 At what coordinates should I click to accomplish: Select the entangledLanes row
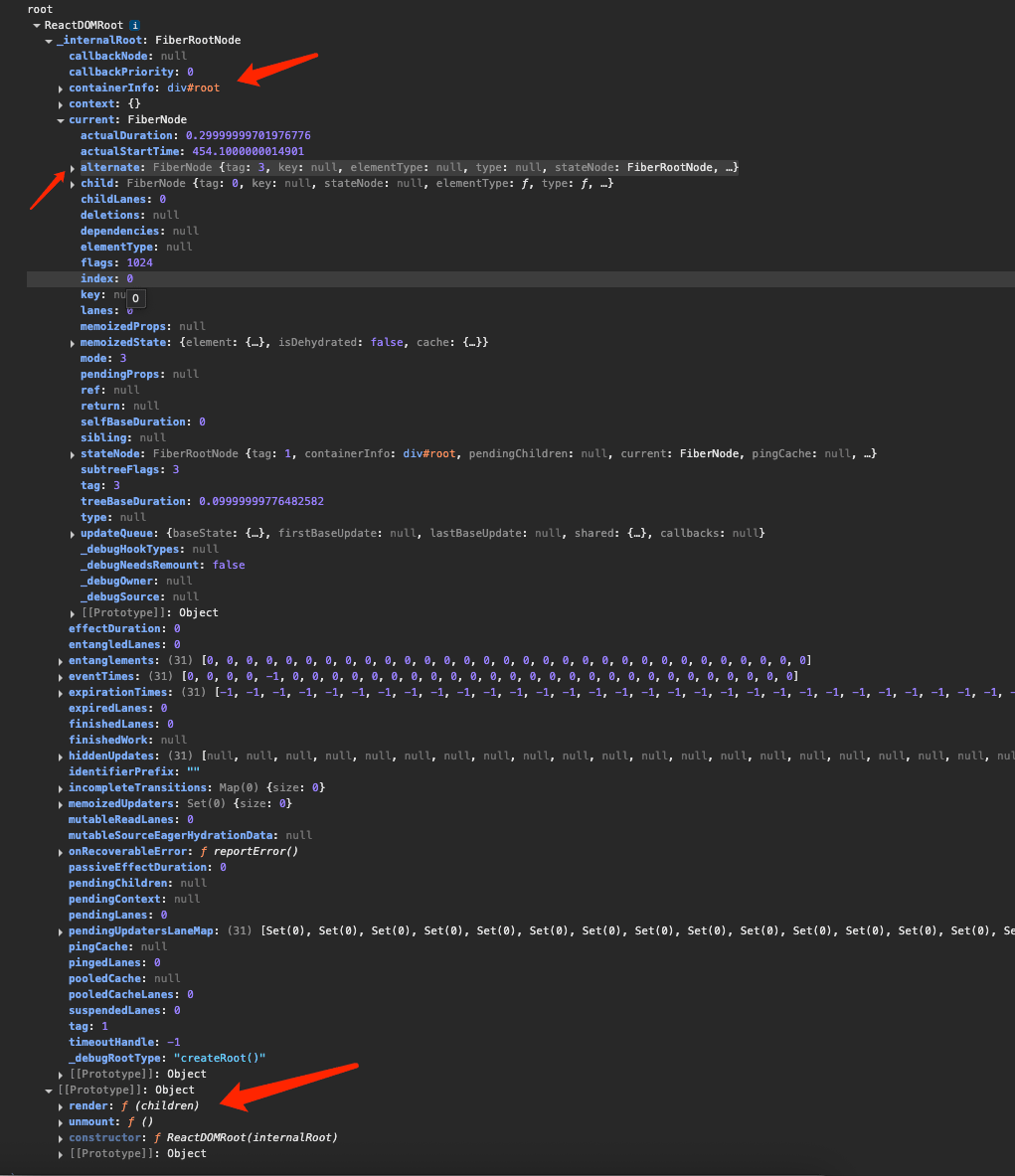[124, 645]
